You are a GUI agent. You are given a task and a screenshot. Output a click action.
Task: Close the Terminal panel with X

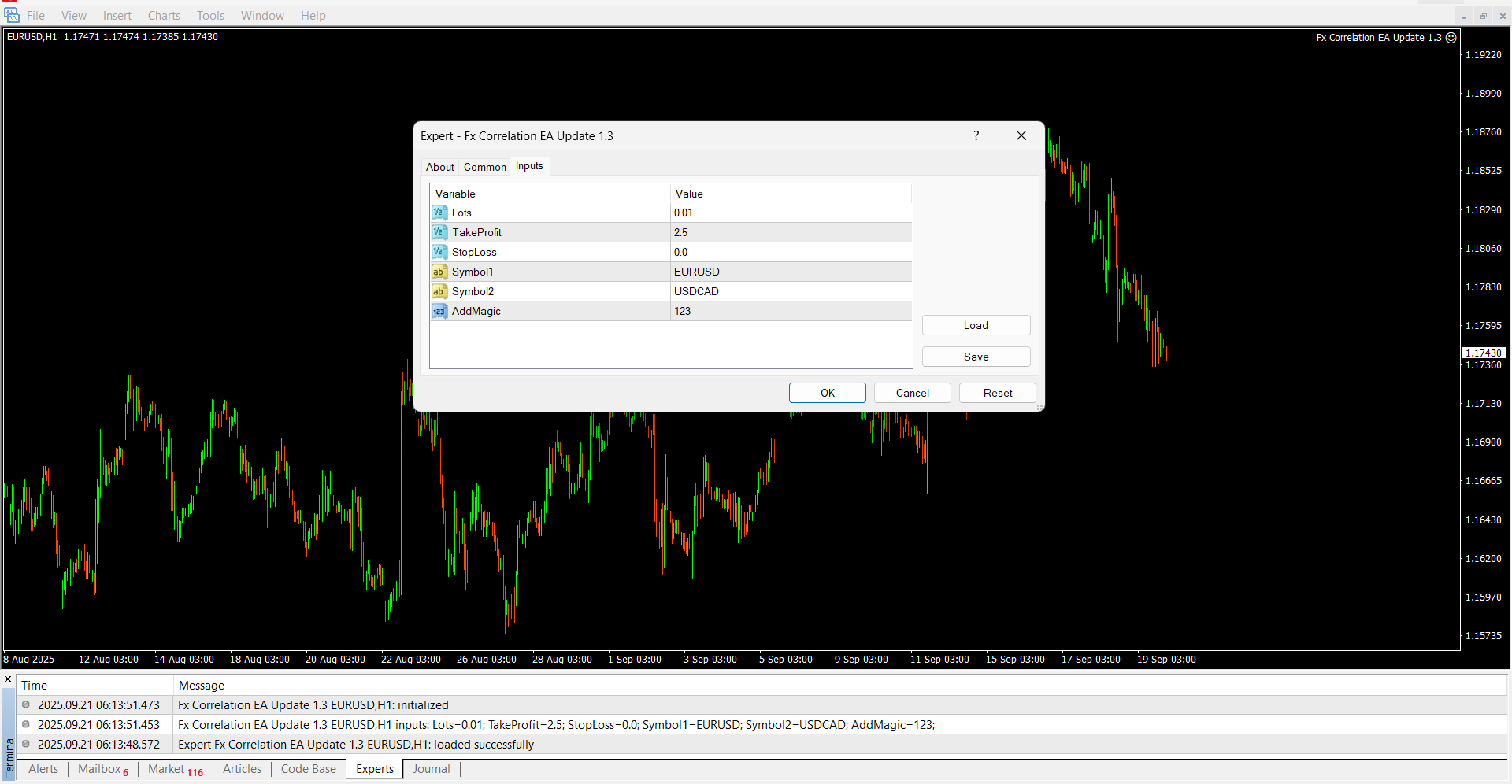(8, 679)
